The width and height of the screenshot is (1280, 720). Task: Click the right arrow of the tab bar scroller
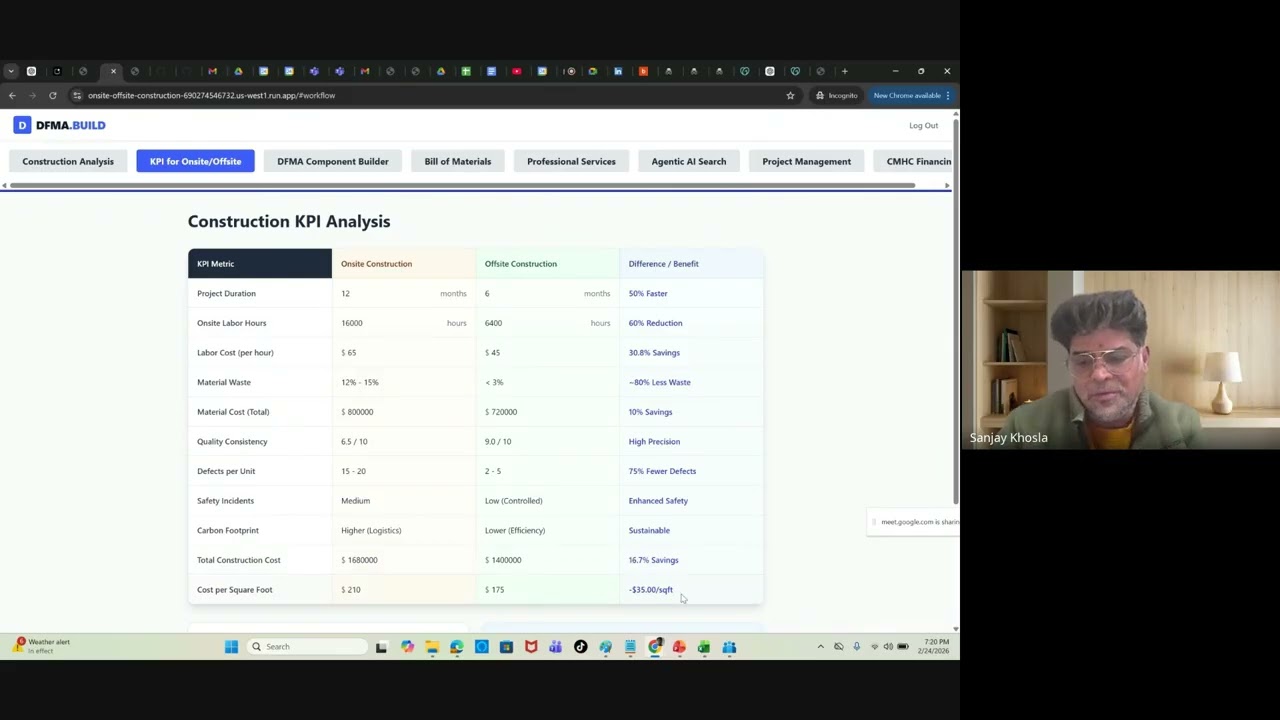point(947,186)
